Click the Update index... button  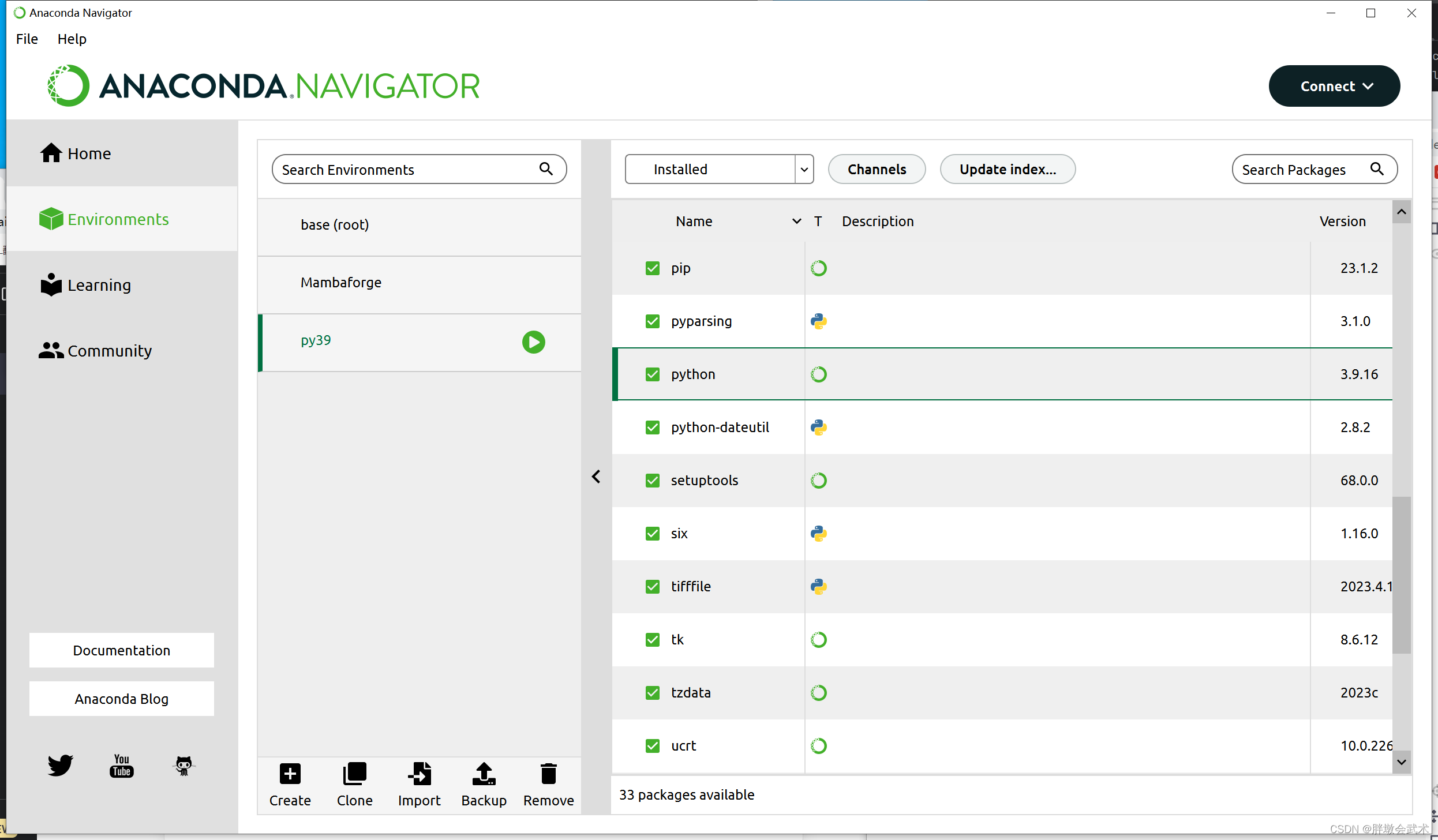(x=1008, y=169)
